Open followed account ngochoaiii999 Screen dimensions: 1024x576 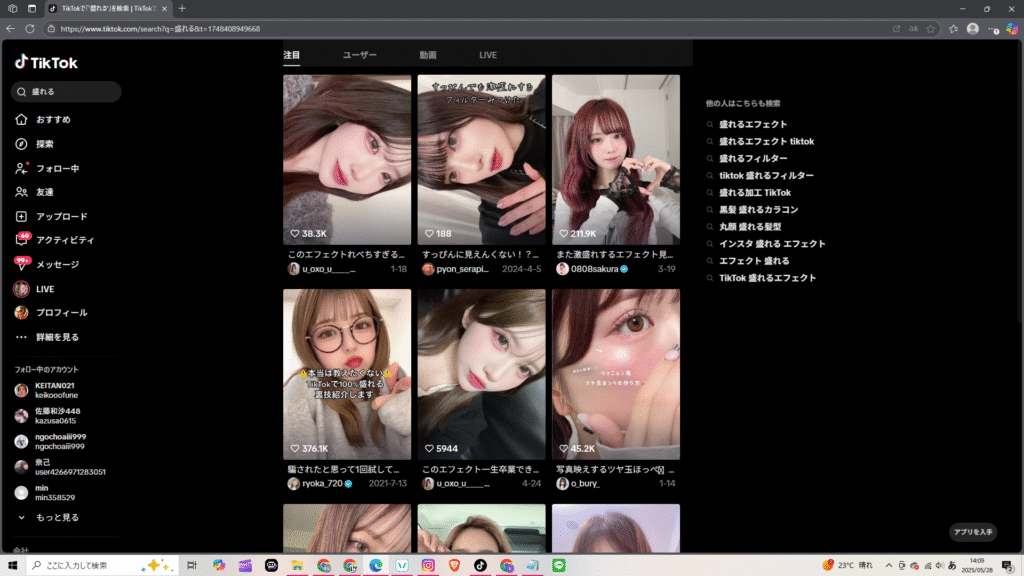pyautogui.click(x=50, y=441)
